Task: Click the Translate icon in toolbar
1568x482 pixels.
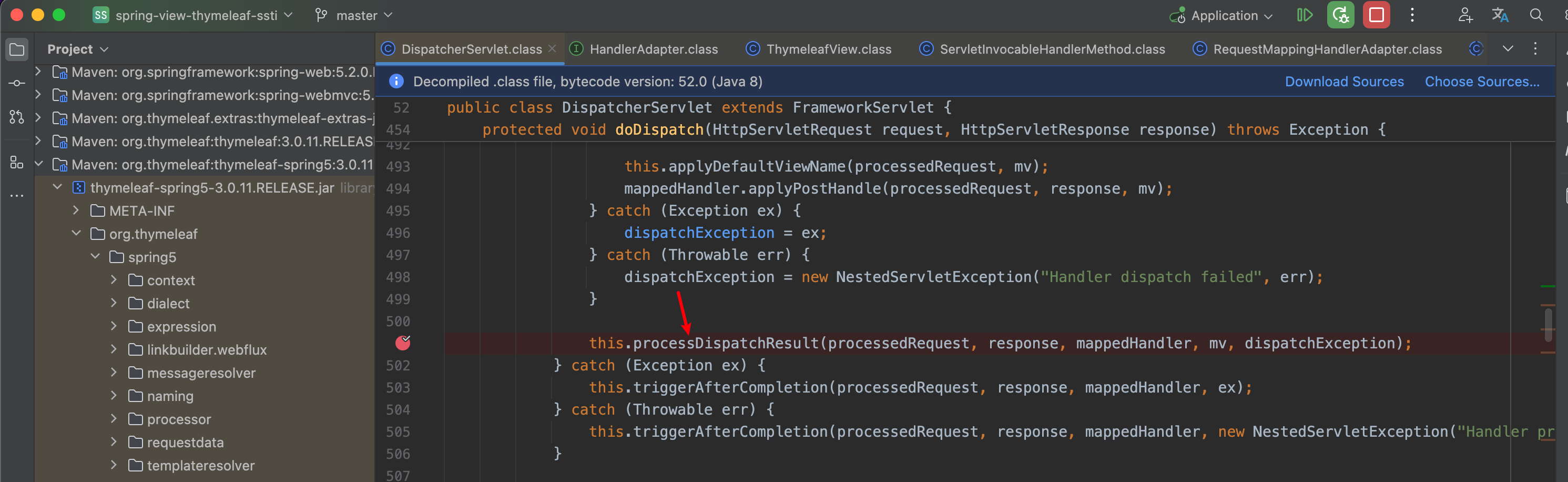Action: click(x=1500, y=15)
